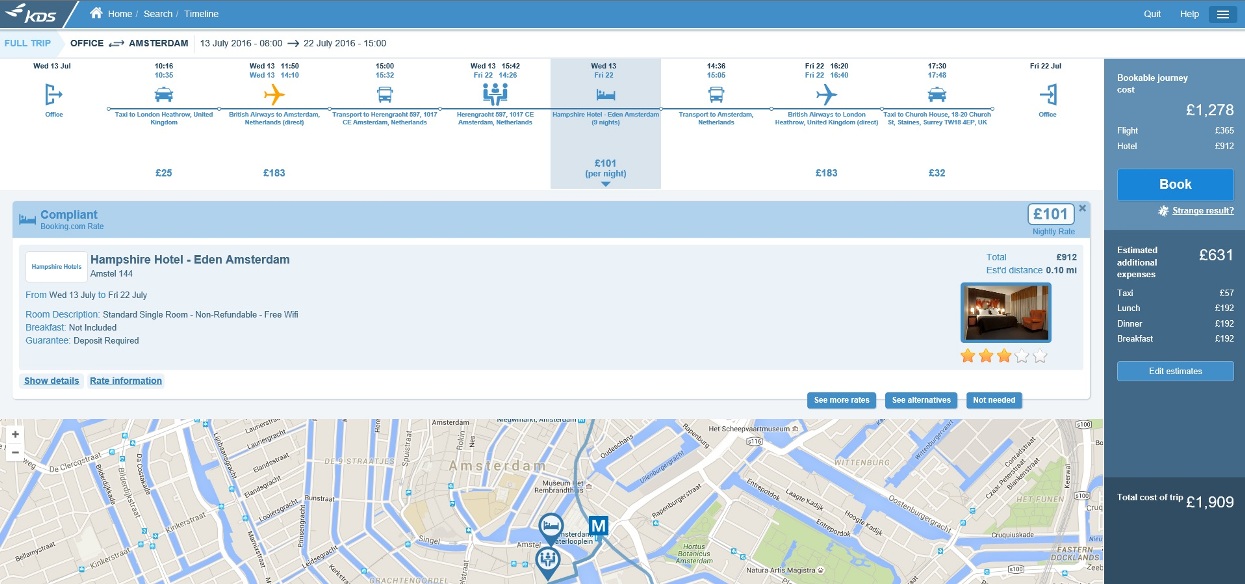Zoom in on the map

tap(15, 435)
